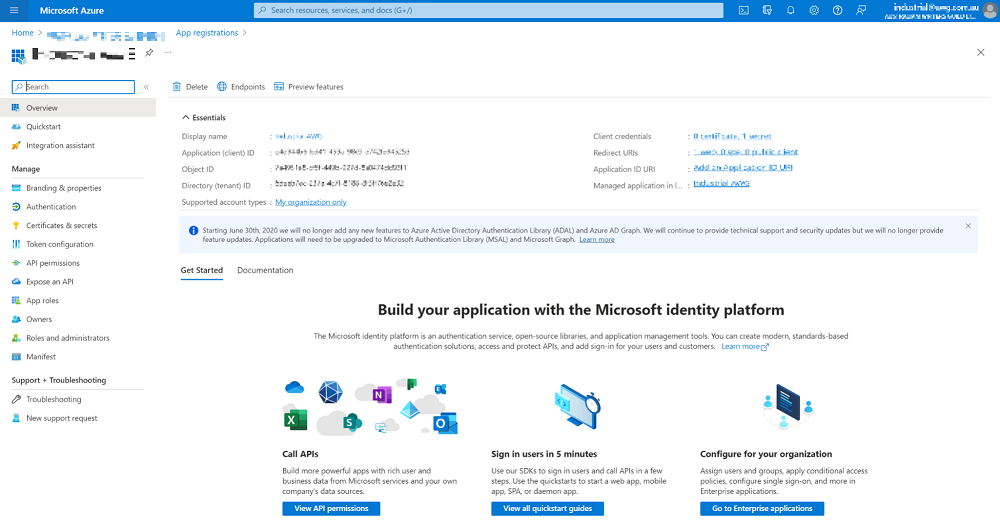Image resolution: width=1000 pixels, height=522 pixels.
Task: Collapse the left sidebar menu
Action: pos(146,87)
